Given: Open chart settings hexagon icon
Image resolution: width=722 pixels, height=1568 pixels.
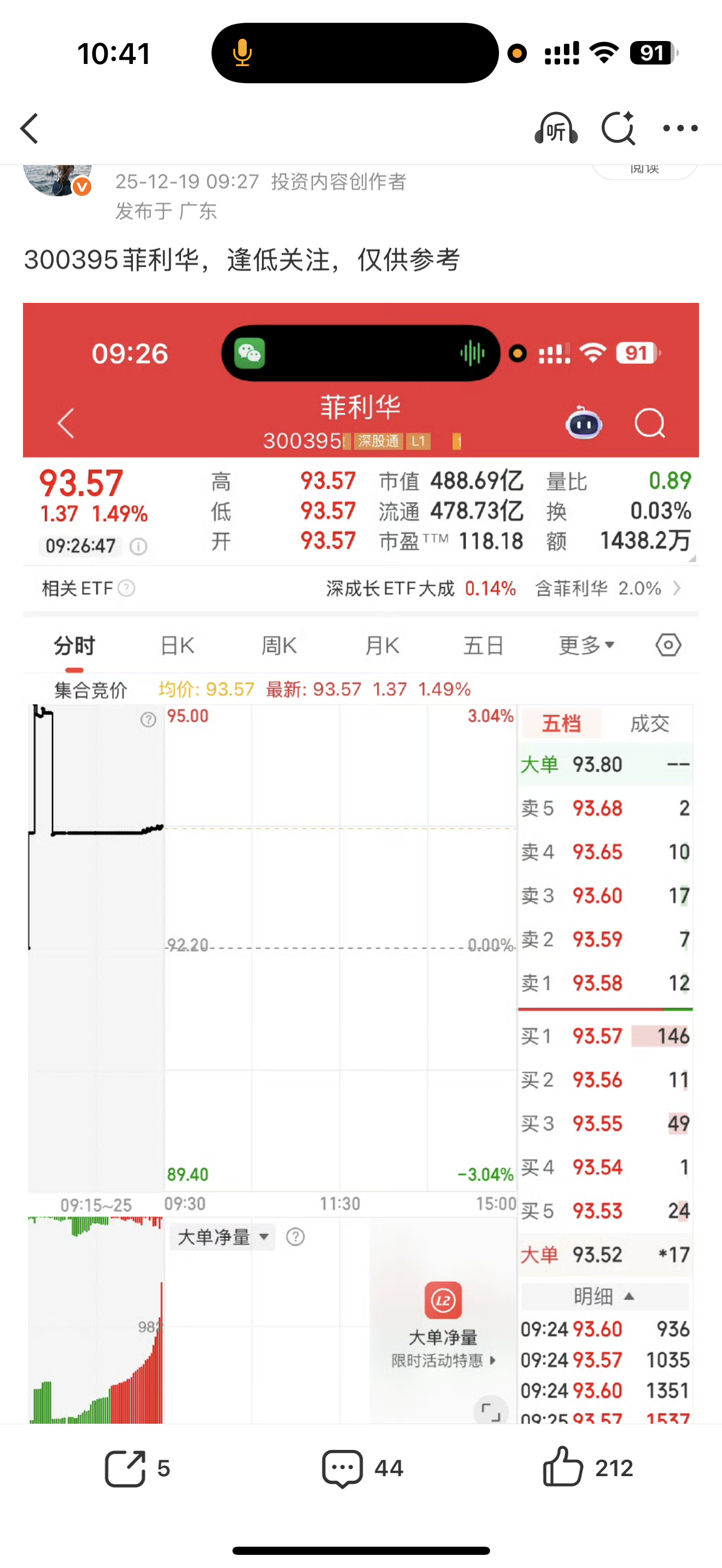Looking at the screenshot, I should 668,645.
